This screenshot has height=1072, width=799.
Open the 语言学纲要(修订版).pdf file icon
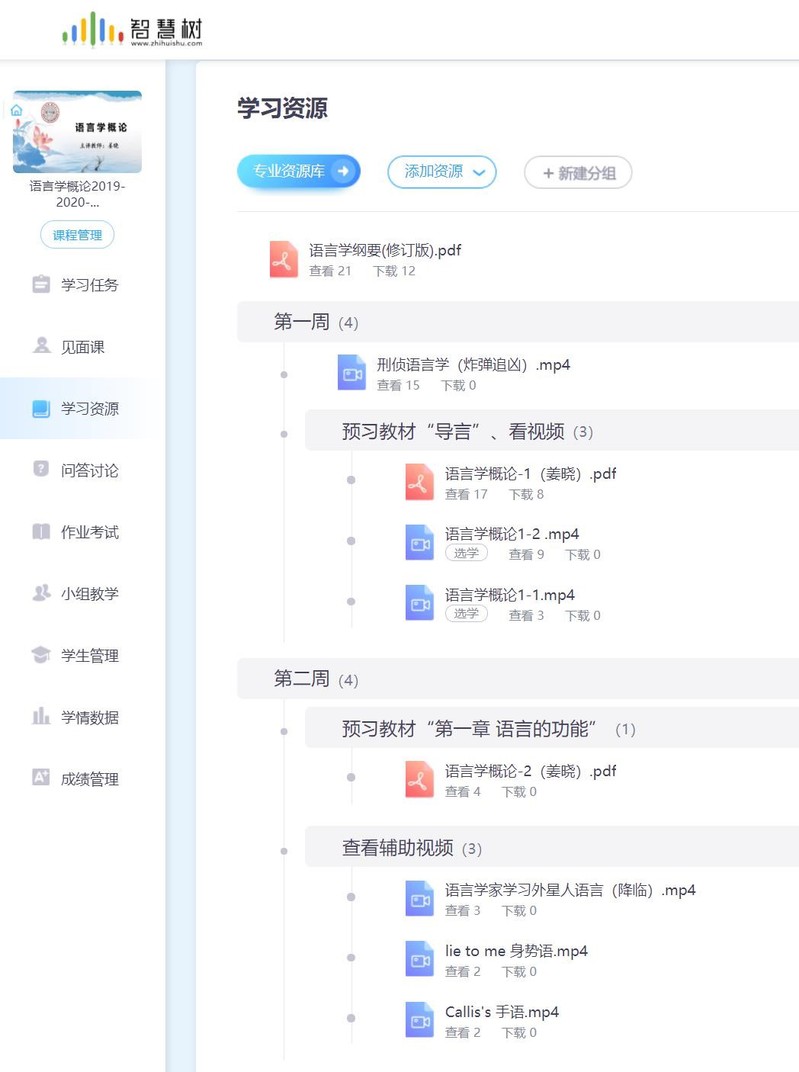point(284,260)
